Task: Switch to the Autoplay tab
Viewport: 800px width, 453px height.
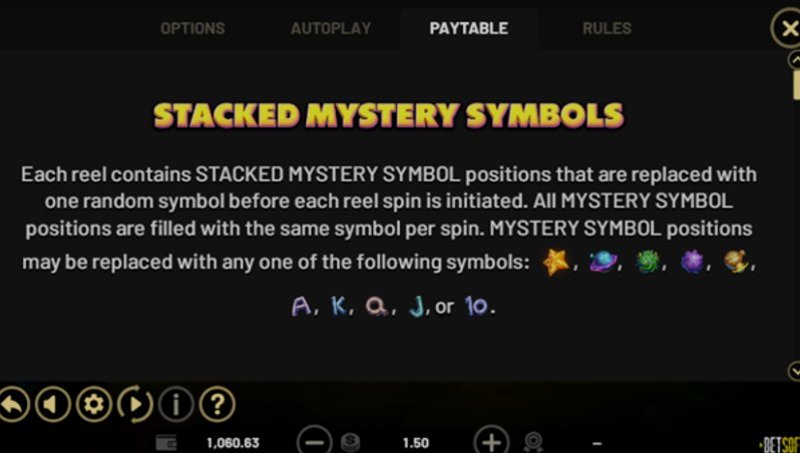Action: [331, 28]
